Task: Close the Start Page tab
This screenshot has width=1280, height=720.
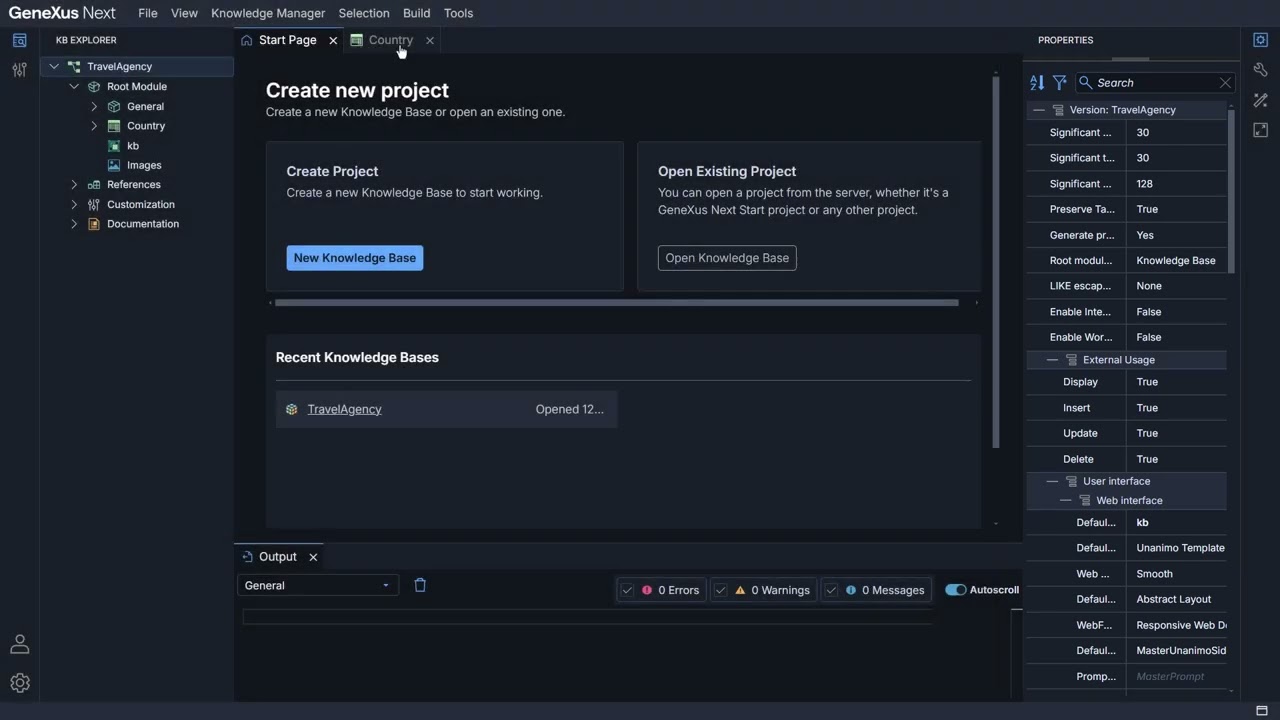Action: click(x=333, y=40)
